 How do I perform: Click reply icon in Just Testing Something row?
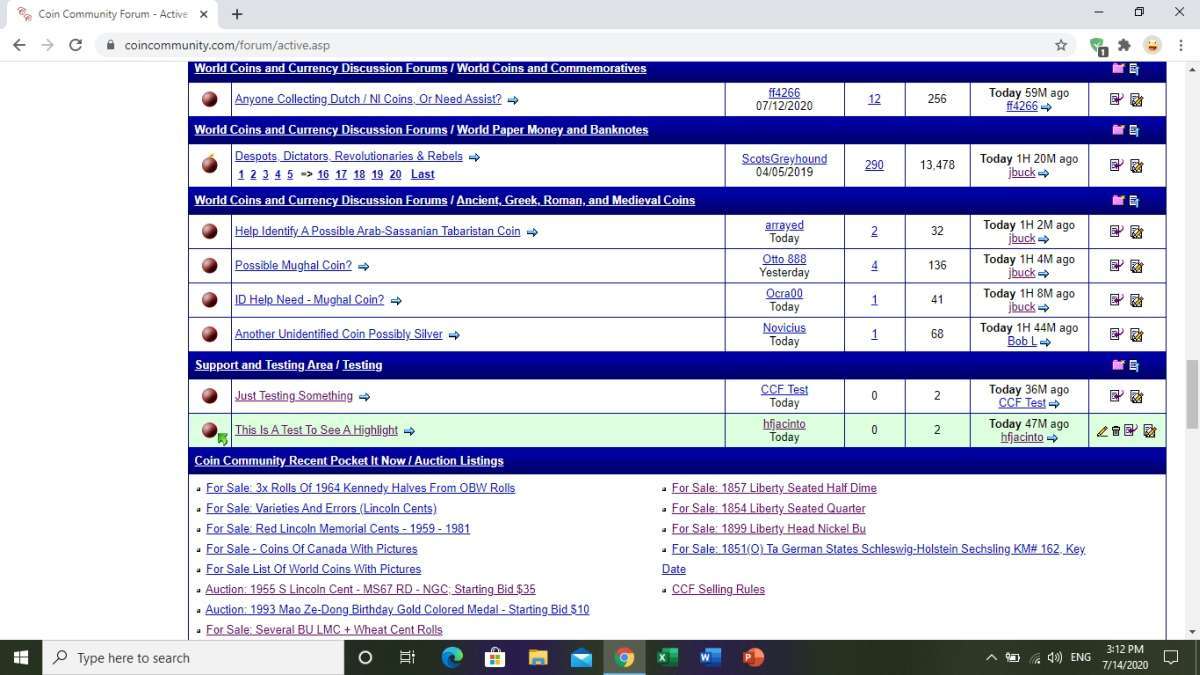pos(1116,396)
